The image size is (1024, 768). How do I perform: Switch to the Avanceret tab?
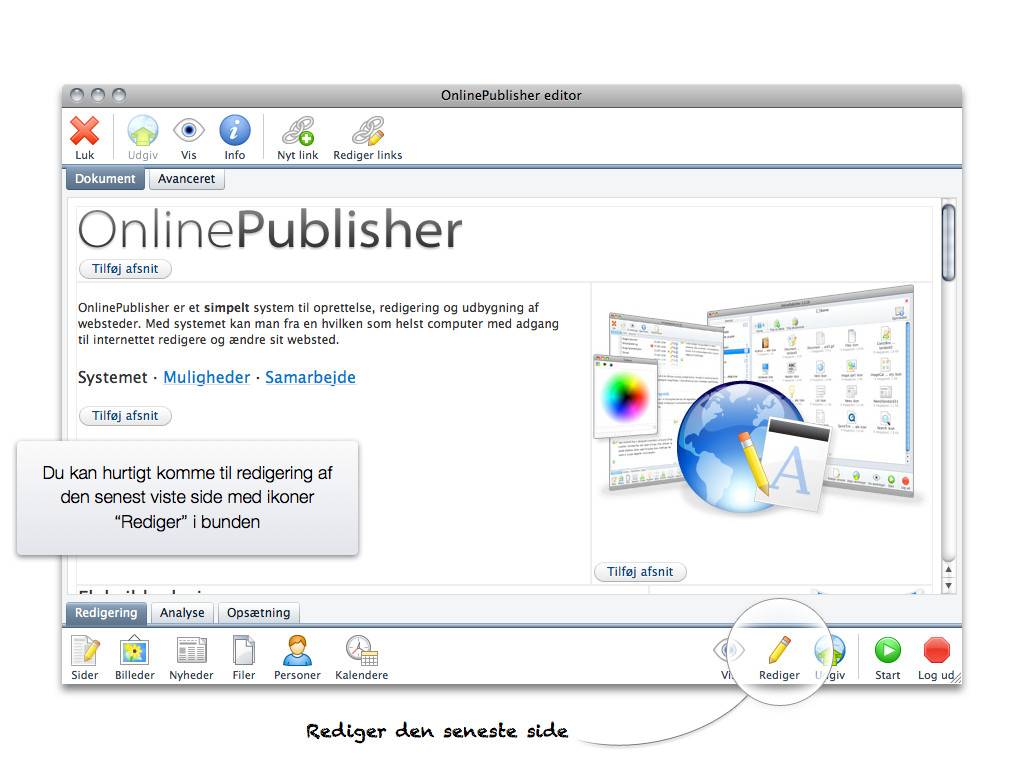click(187, 179)
